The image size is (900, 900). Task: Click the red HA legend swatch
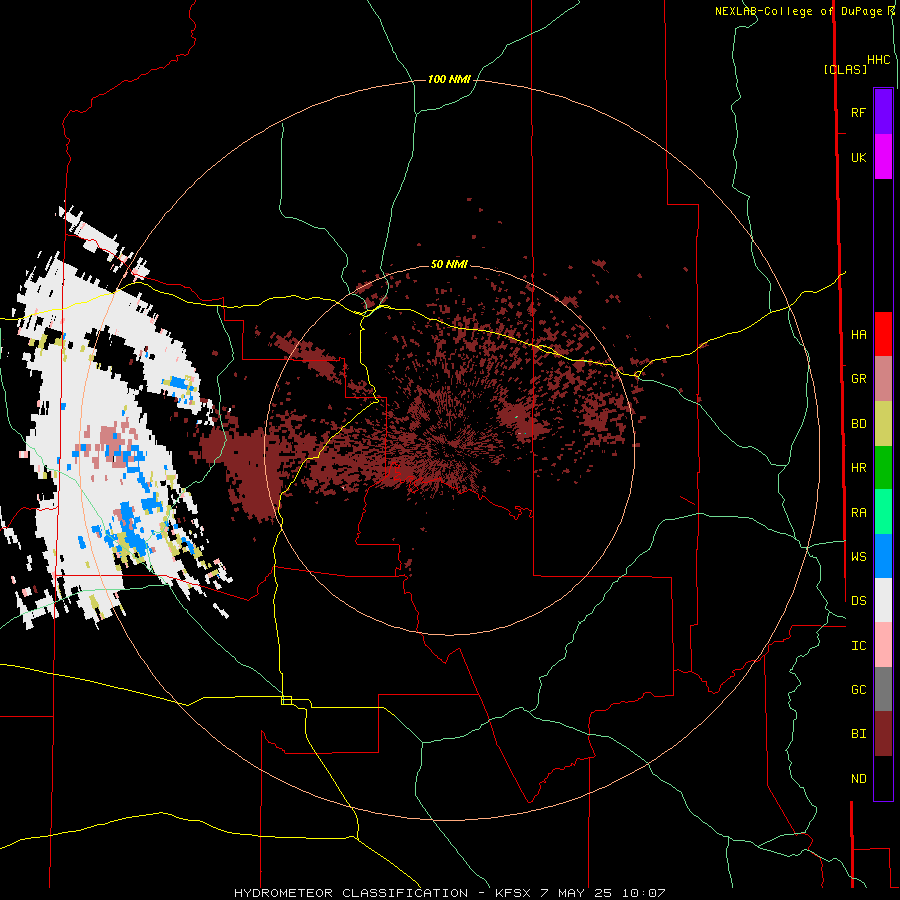pyautogui.click(x=883, y=334)
